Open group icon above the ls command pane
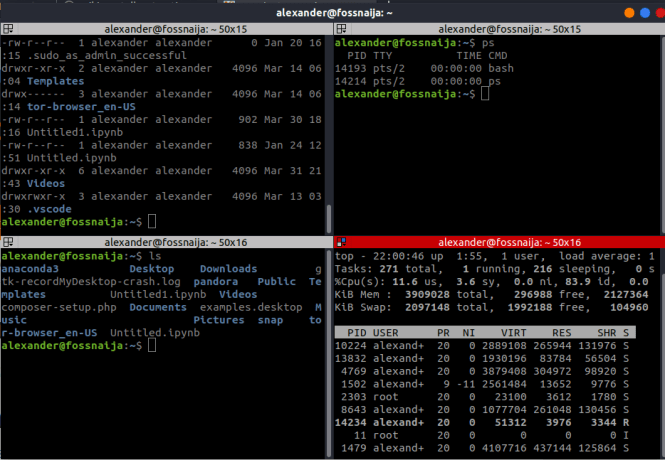This screenshot has width=665, height=460. (8, 242)
